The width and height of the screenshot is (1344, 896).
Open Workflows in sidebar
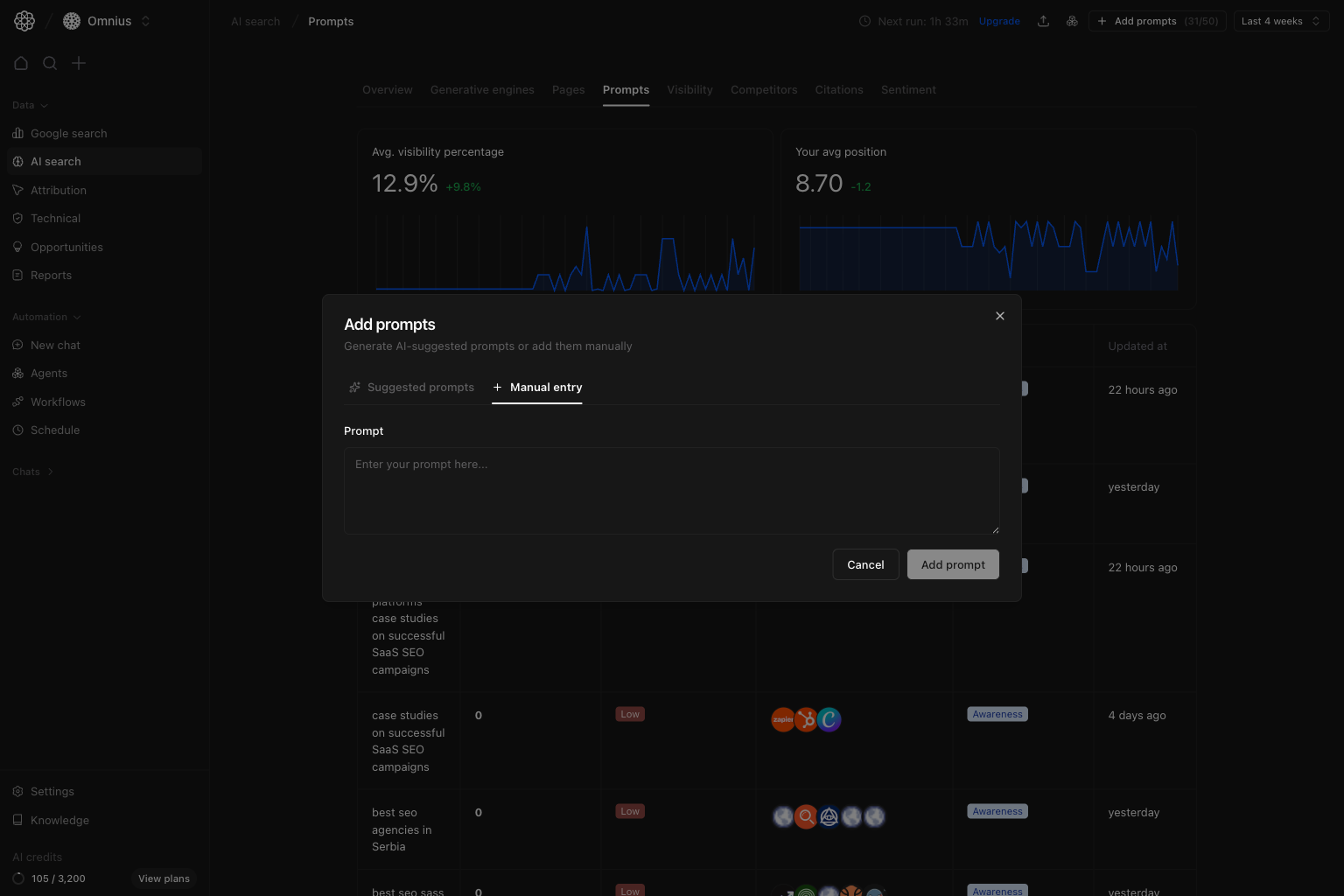click(x=104, y=402)
